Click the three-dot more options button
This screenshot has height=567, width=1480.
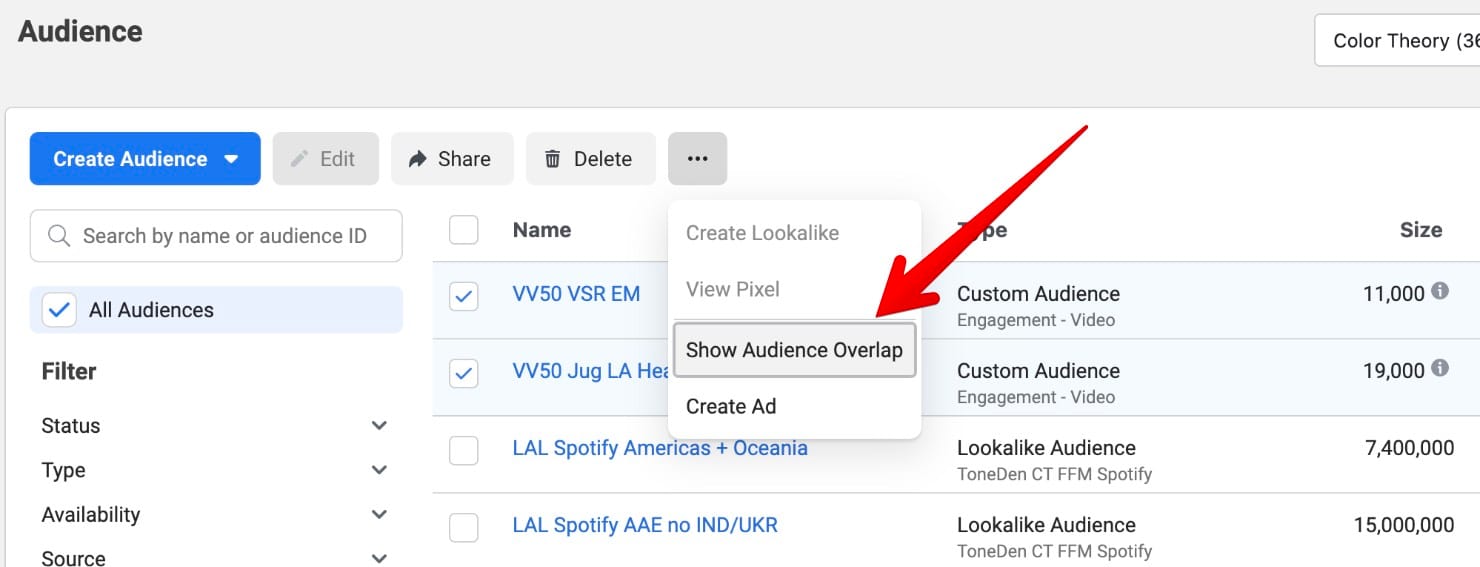click(x=697, y=159)
